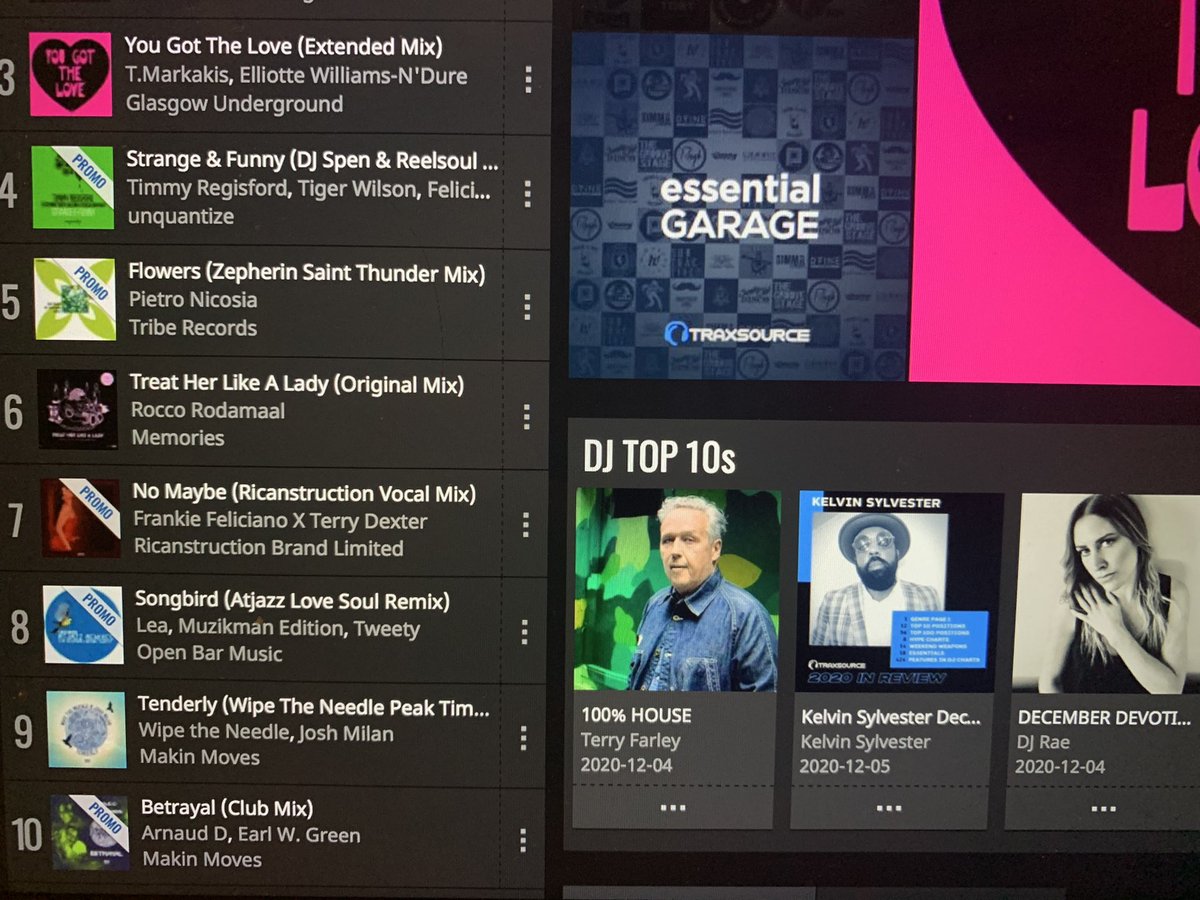Click Betrayal track cover artwork

coord(89,832)
